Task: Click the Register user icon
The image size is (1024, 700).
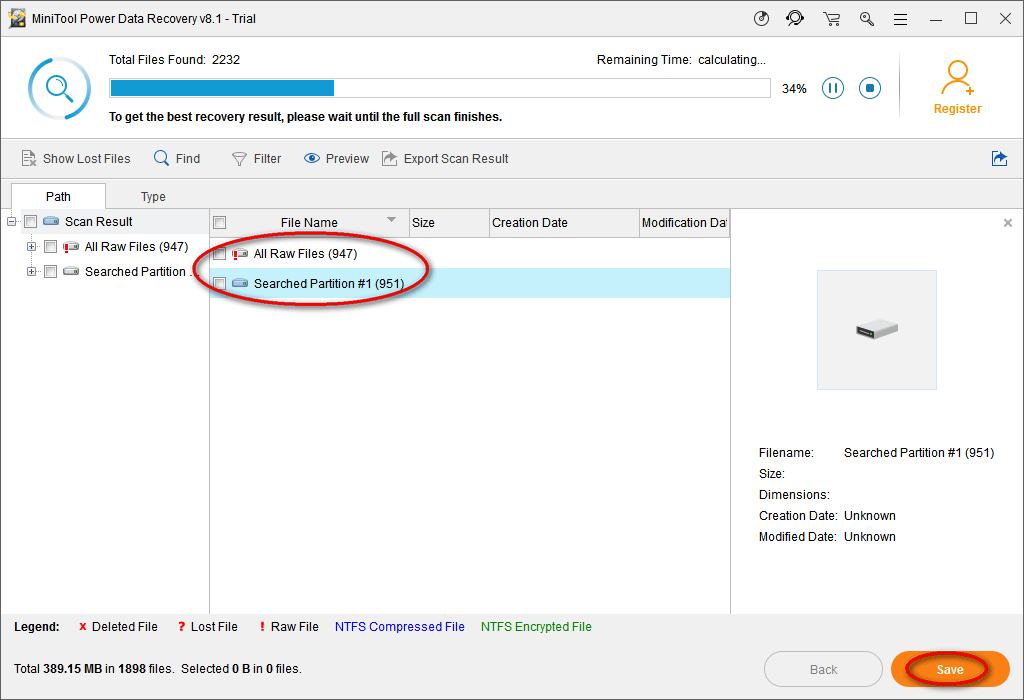Action: pos(957,78)
